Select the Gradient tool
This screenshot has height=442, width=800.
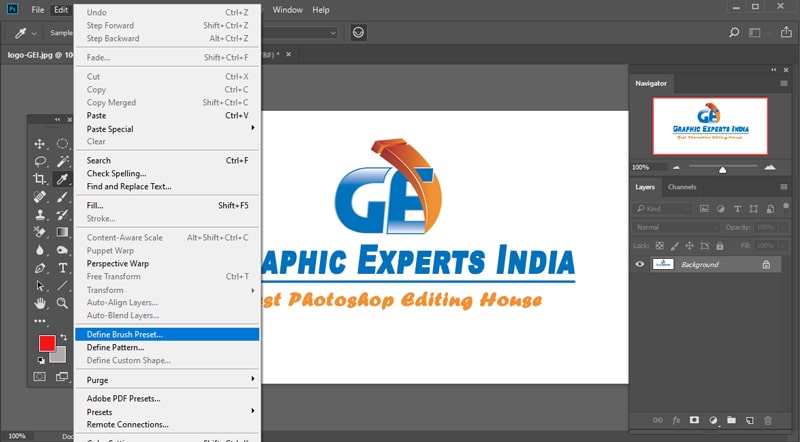(62, 232)
